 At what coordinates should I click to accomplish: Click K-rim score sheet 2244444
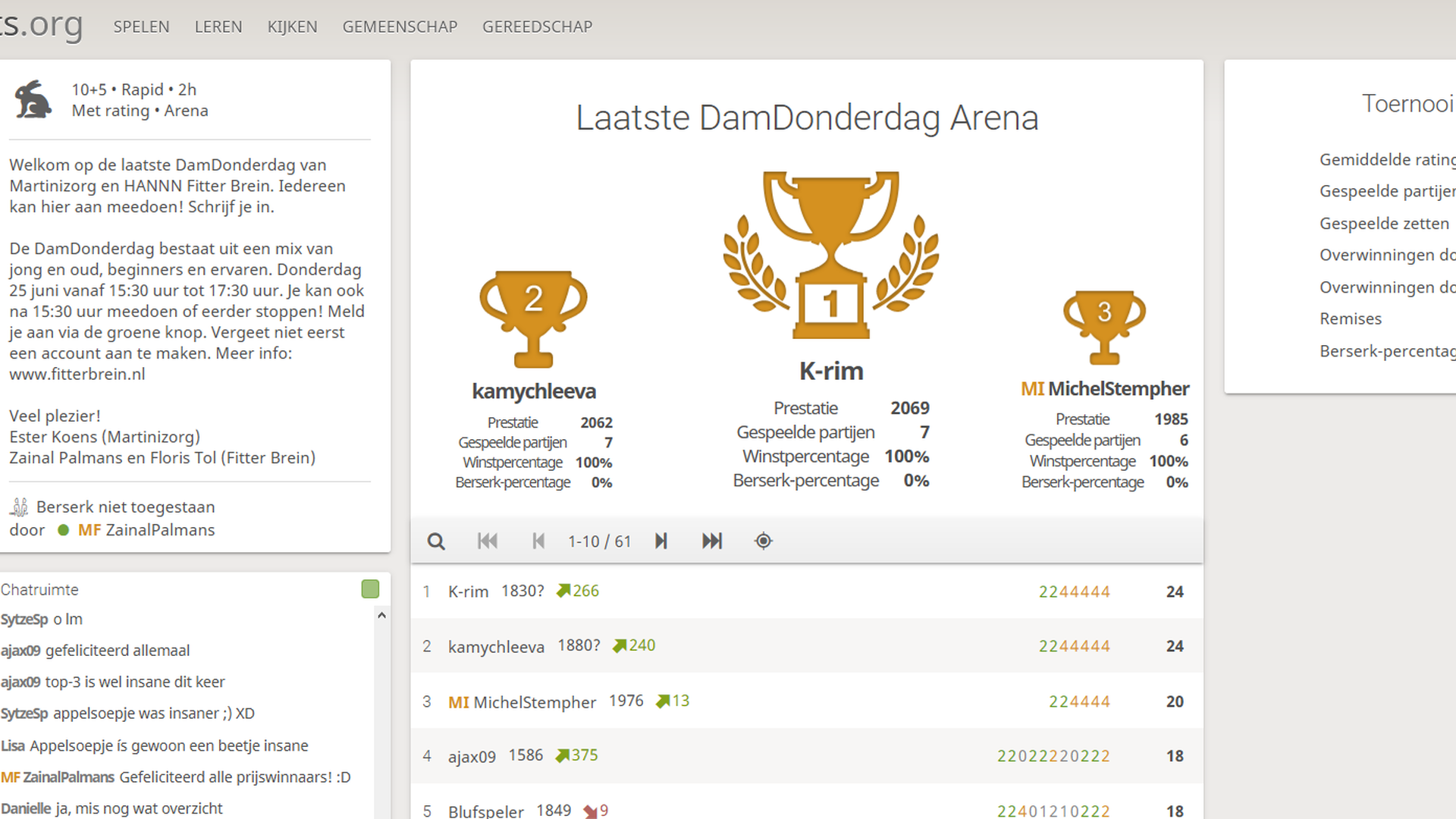pos(1075,591)
